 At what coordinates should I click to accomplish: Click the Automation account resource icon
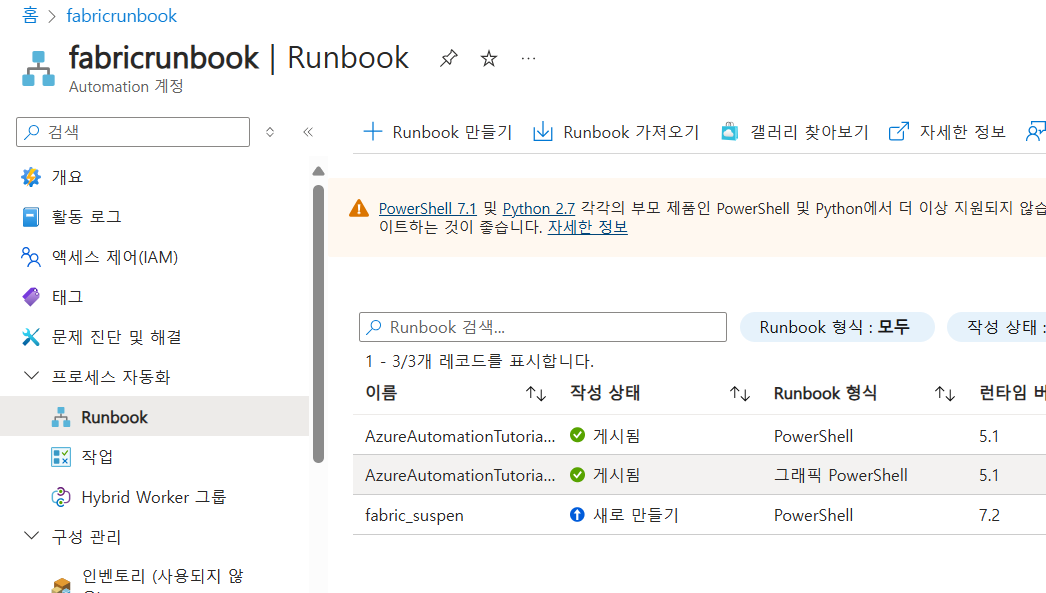(x=38, y=69)
